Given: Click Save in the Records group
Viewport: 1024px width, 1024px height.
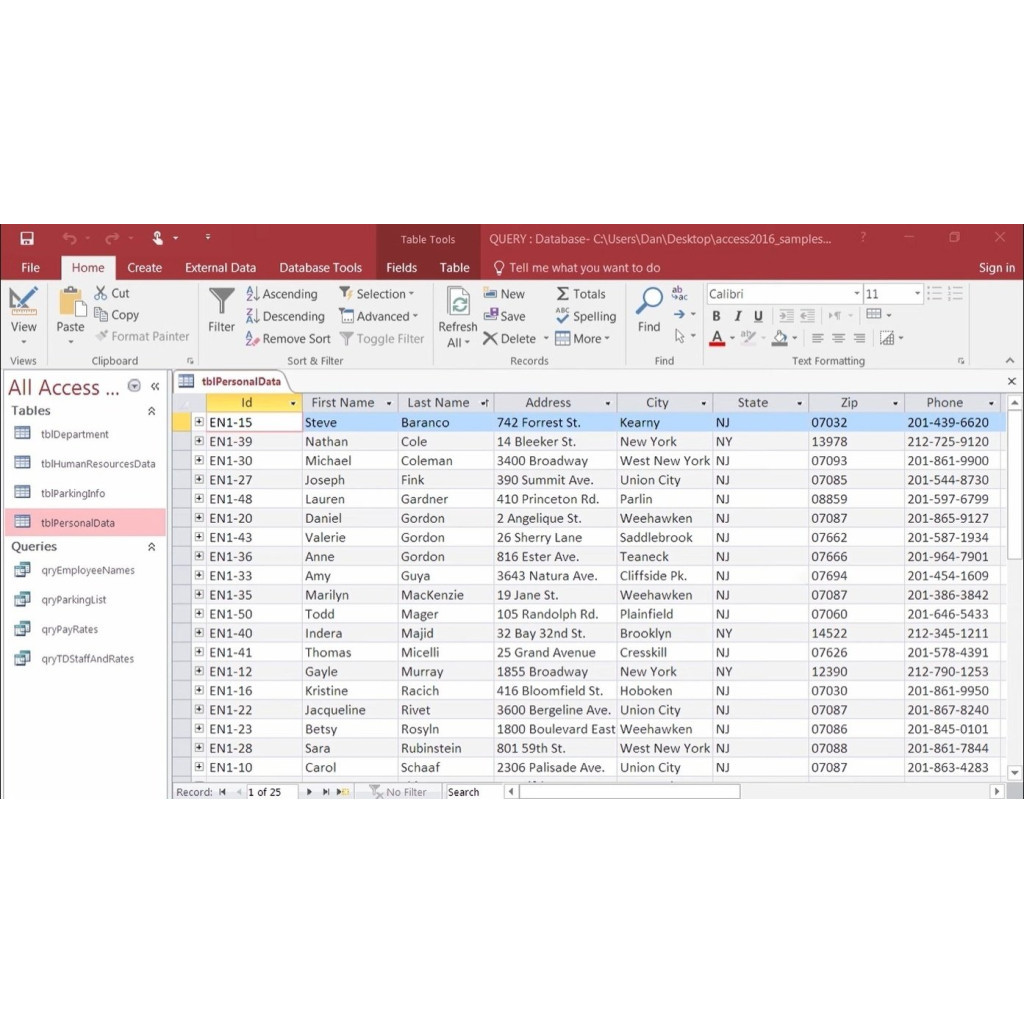Looking at the screenshot, I should coord(507,316).
